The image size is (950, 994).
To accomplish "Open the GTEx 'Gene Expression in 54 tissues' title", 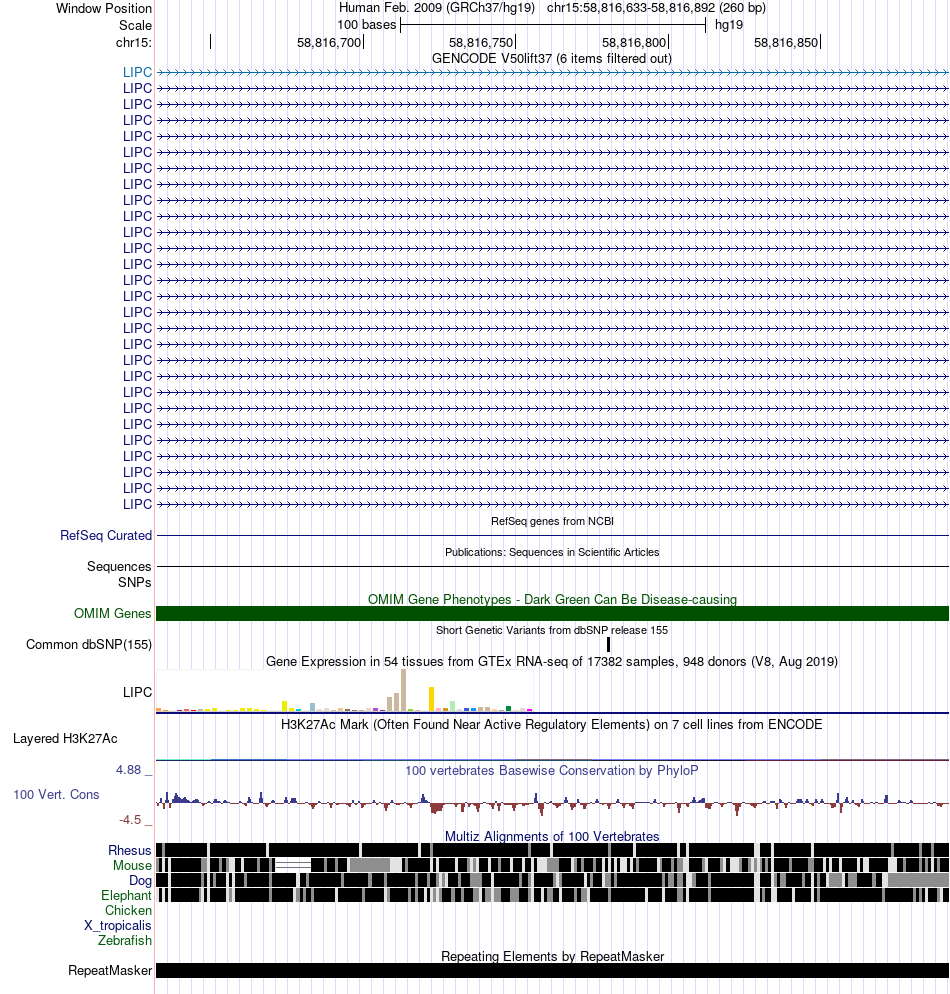I will pos(552,661).
